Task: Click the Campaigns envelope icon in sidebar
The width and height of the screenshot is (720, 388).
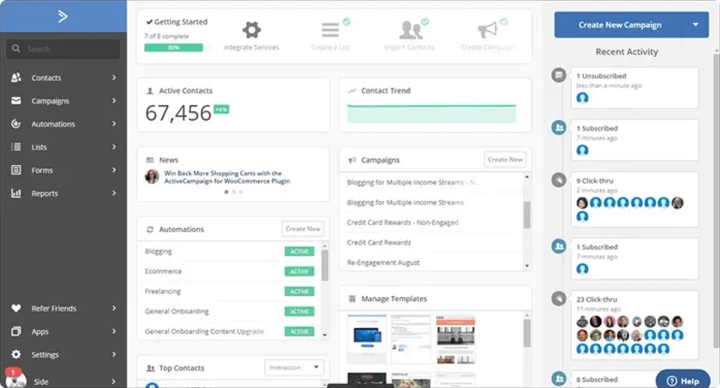Action: point(16,101)
